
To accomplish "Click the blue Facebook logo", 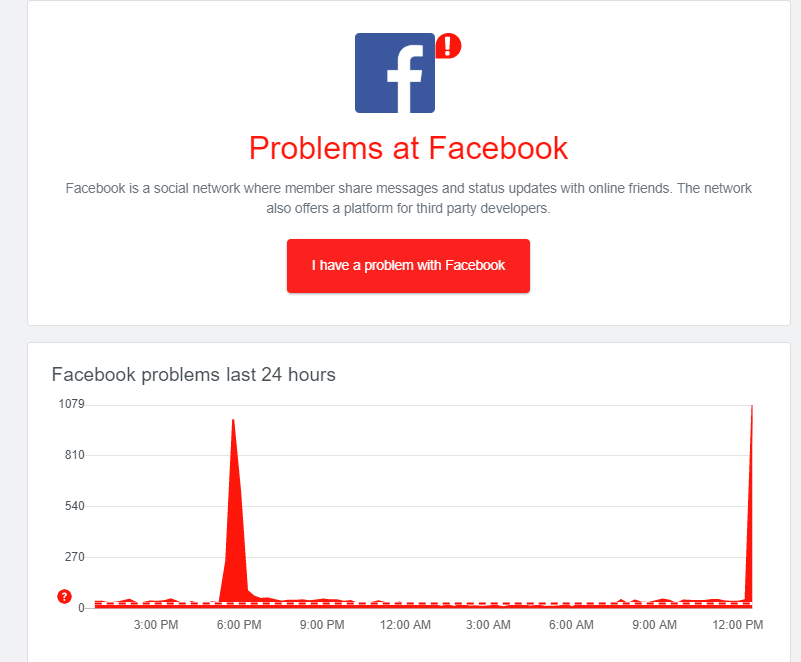I will coord(395,73).
